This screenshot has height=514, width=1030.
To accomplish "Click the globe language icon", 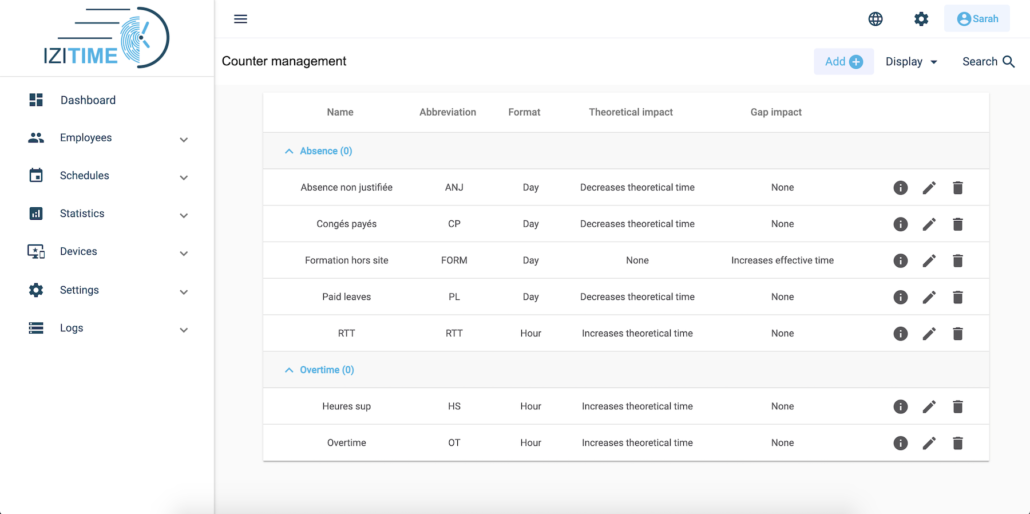I will click(x=876, y=19).
